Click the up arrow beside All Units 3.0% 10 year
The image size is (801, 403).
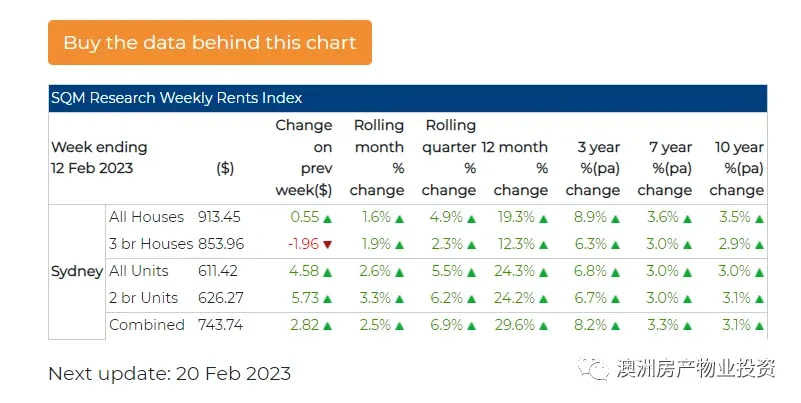[x=760, y=272]
